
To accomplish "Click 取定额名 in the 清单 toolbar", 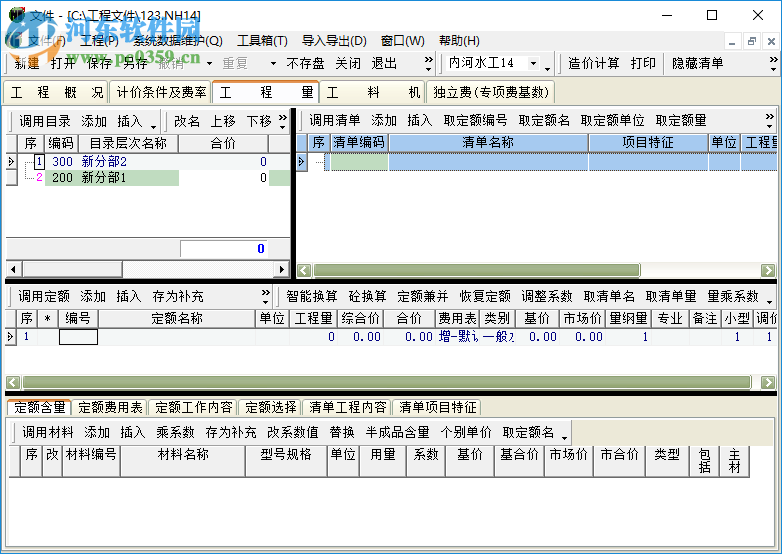I will click(x=544, y=120).
